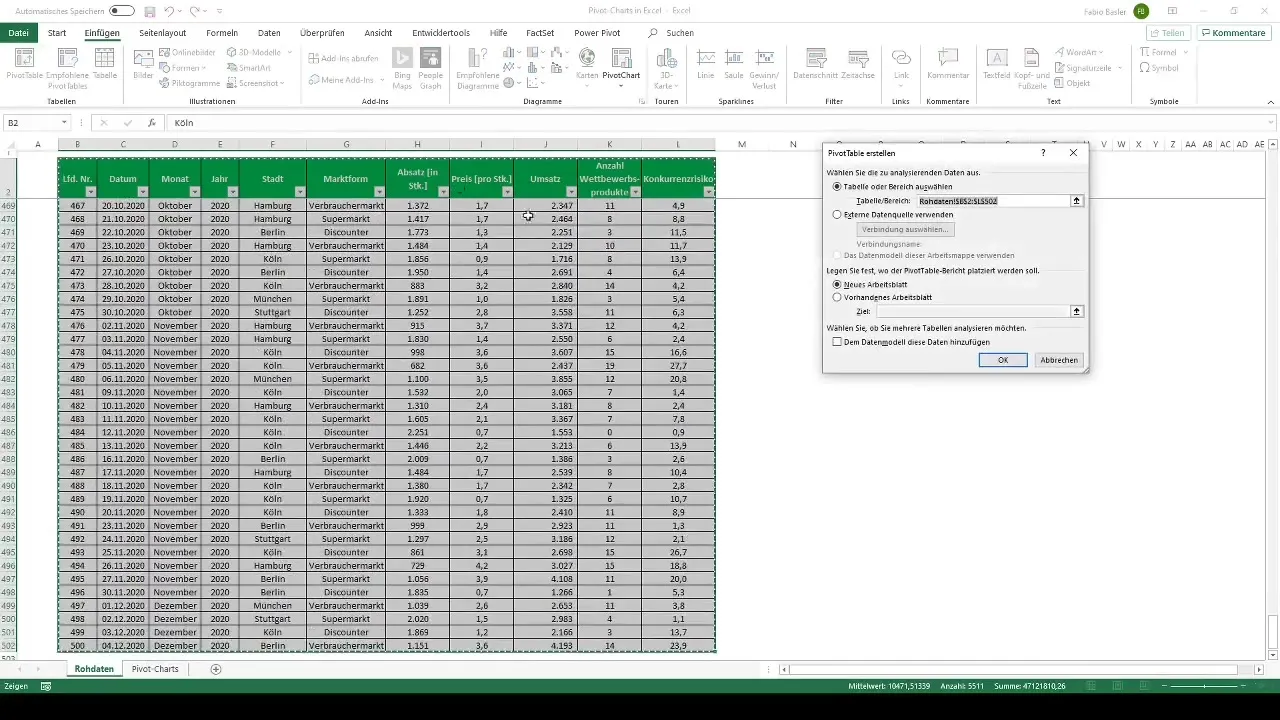Open filter dropdown for Datum column

click(142, 192)
